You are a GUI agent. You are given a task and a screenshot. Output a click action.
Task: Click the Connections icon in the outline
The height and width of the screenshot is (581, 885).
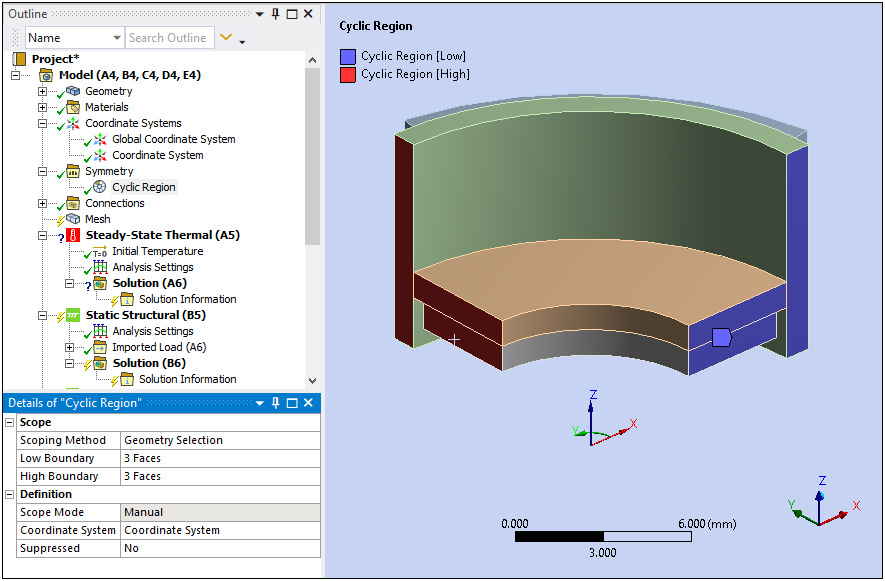click(x=73, y=203)
